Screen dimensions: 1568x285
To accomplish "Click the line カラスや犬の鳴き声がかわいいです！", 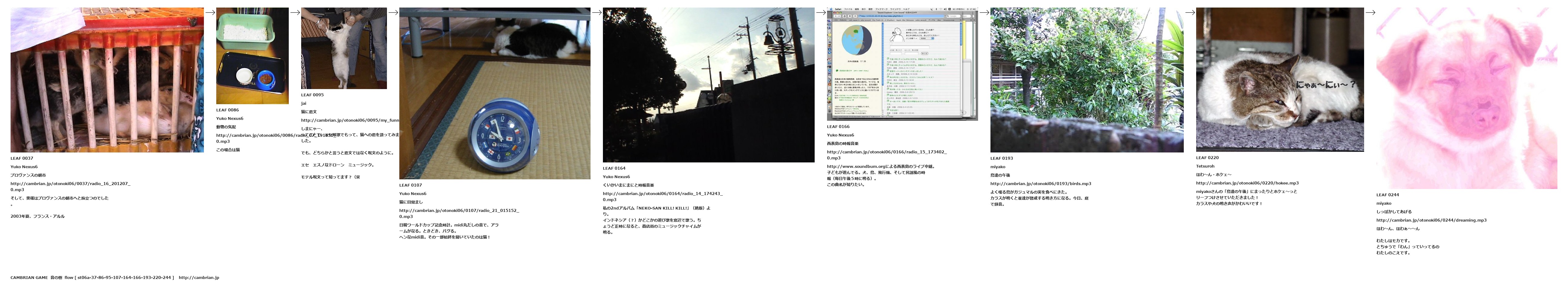I will pos(1229,203).
